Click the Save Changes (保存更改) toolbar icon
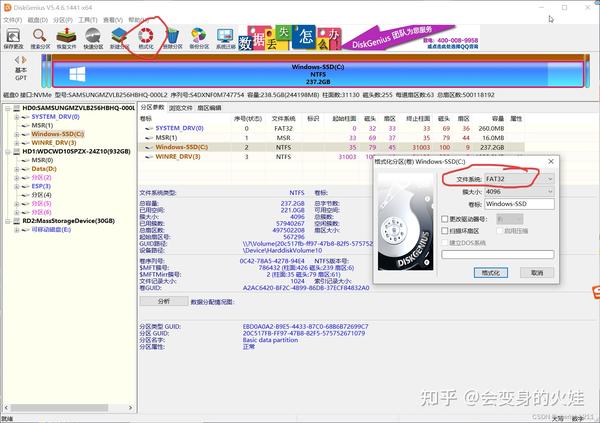 (13, 38)
